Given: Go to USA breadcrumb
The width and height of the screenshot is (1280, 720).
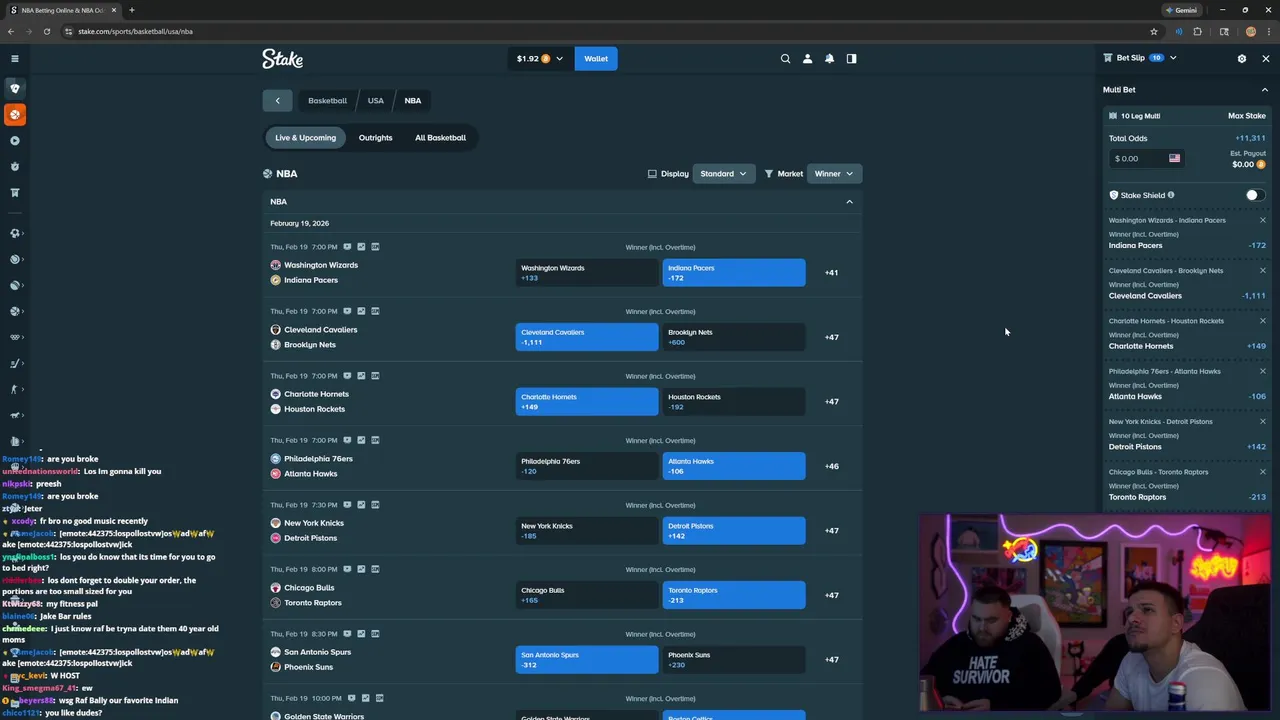Looking at the screenshot, I should [x=375, y=101].
